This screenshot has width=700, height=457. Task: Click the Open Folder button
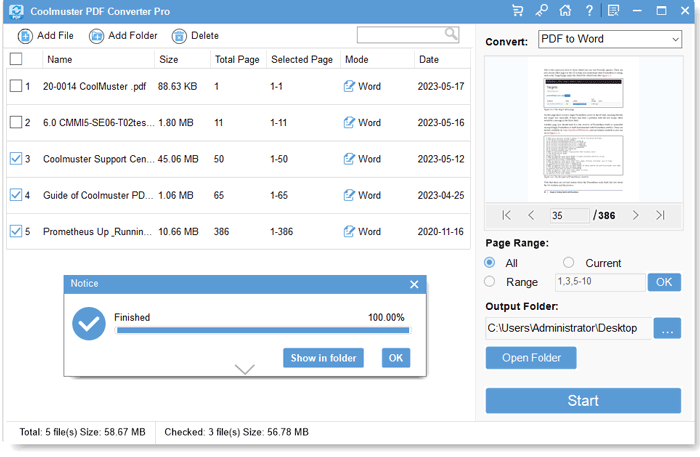click(x=531, y=358)
